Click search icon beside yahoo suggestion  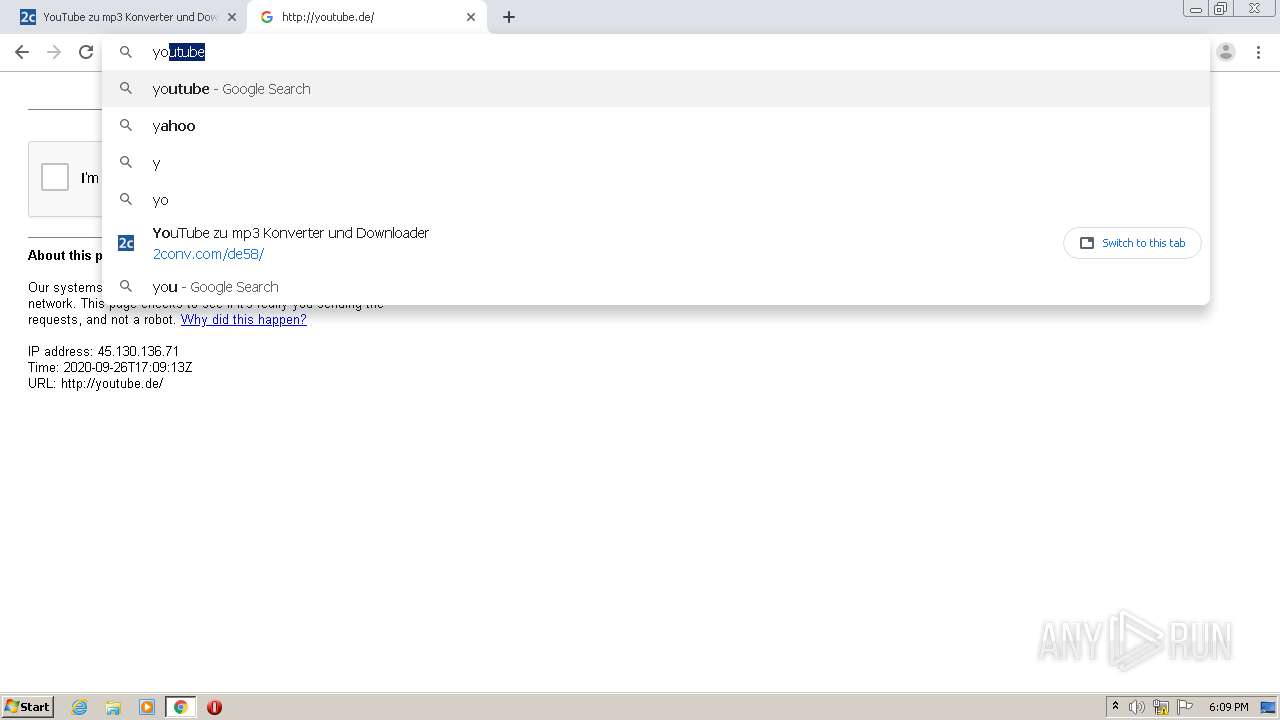click(126, 125)
